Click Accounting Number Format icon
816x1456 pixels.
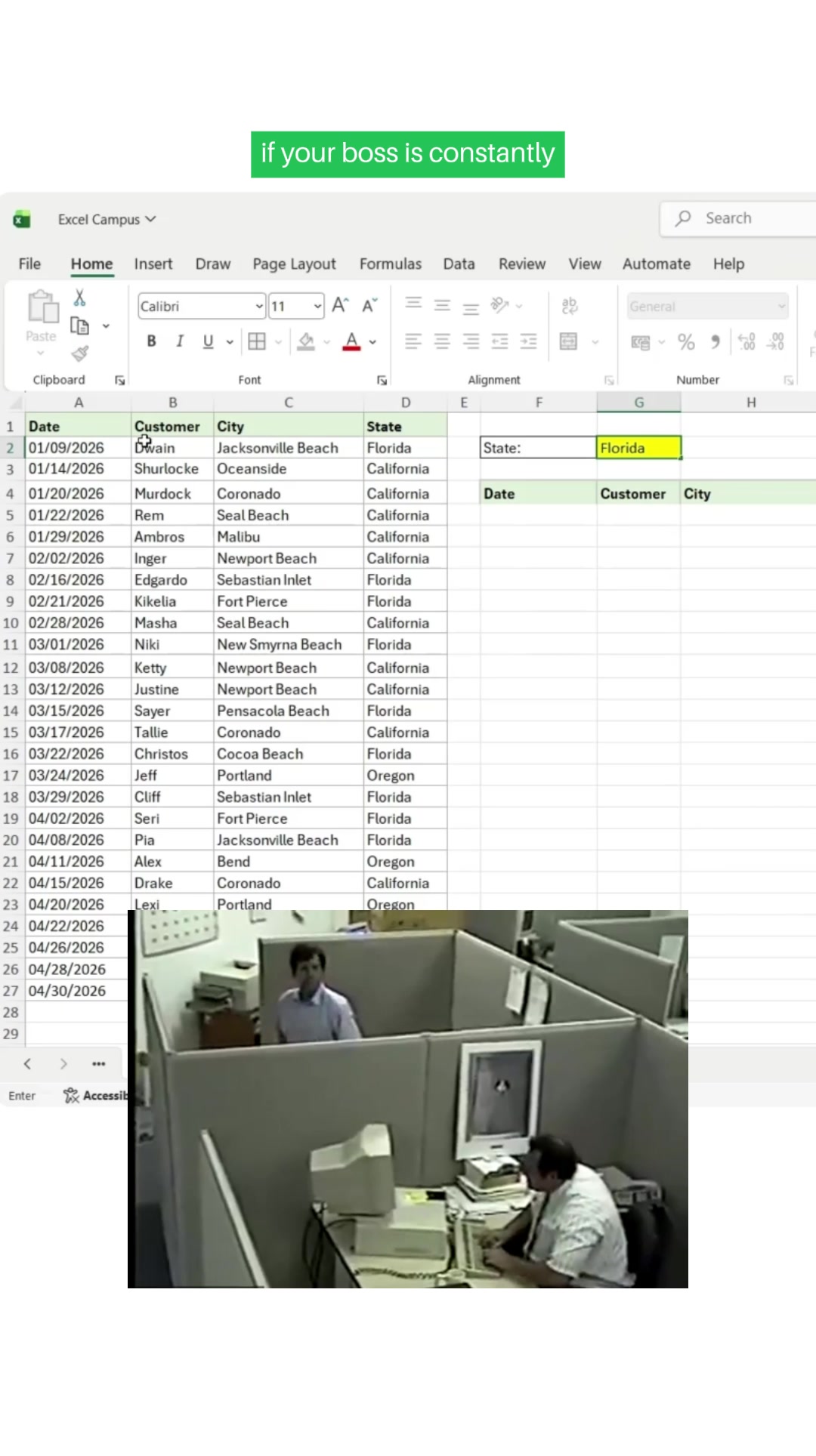point(641,342)
